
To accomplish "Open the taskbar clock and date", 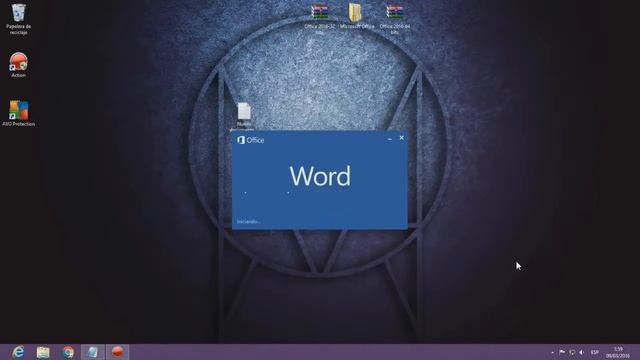I will click(x=618, y=352).
